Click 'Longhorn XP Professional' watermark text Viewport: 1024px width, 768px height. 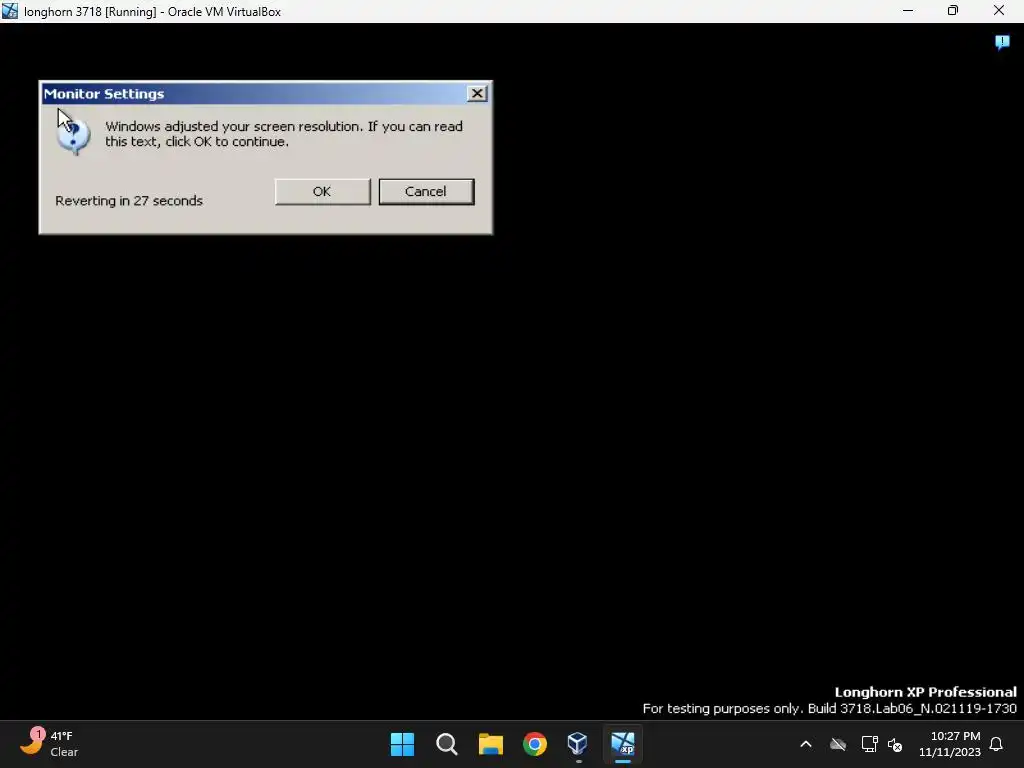(925, 692)
